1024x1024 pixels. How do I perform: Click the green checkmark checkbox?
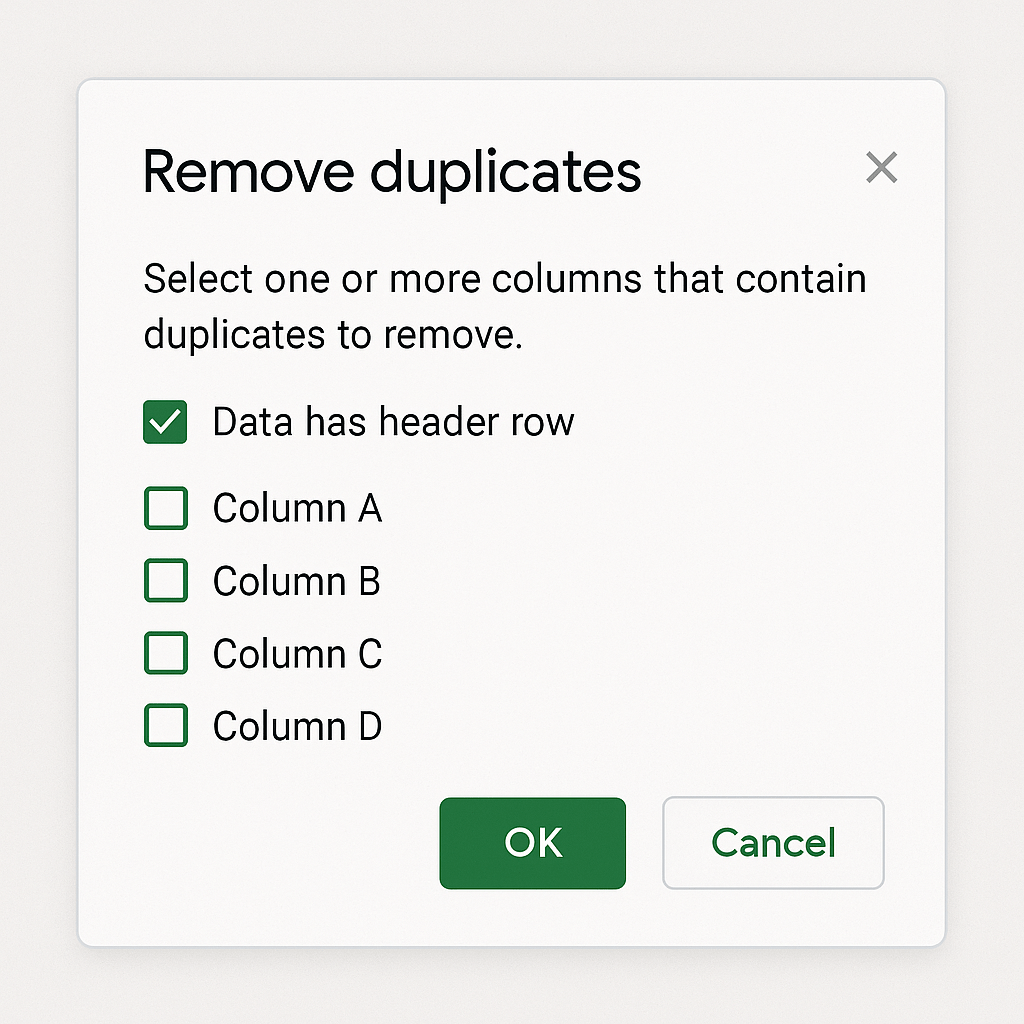pyautogui.click(x=165, y=422)
